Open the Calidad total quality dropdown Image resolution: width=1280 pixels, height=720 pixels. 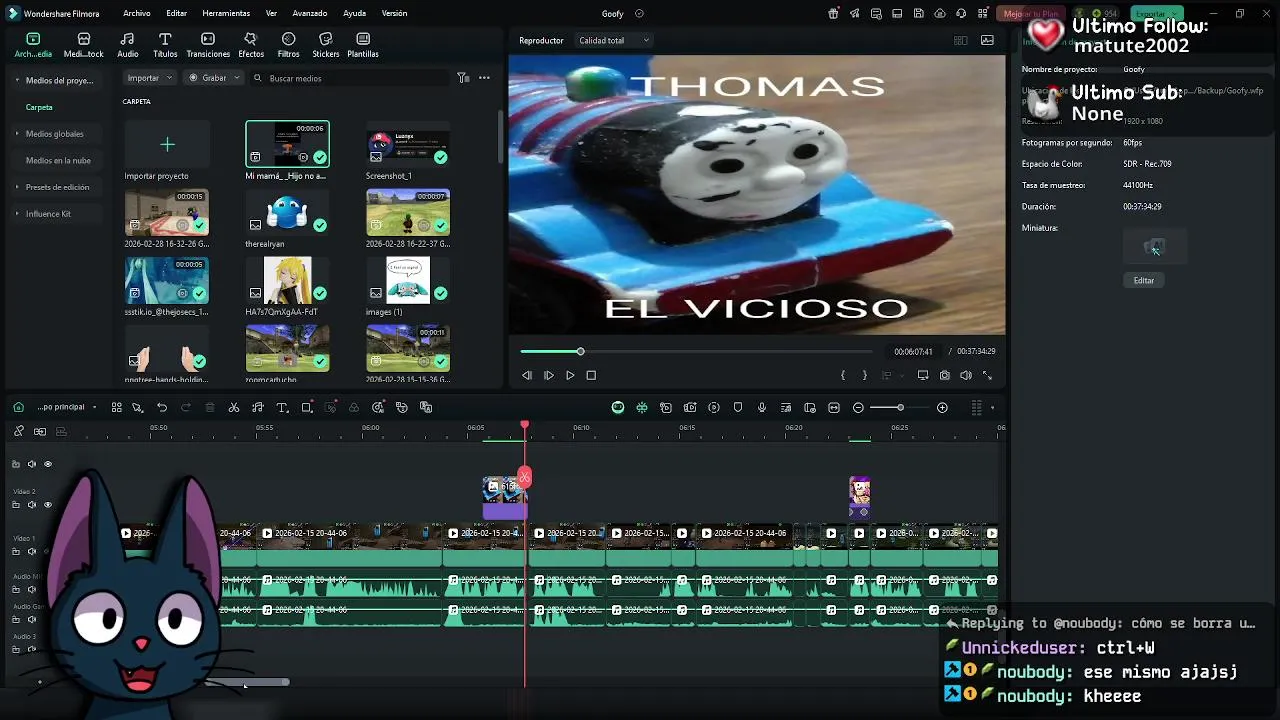tap(614, 41)
